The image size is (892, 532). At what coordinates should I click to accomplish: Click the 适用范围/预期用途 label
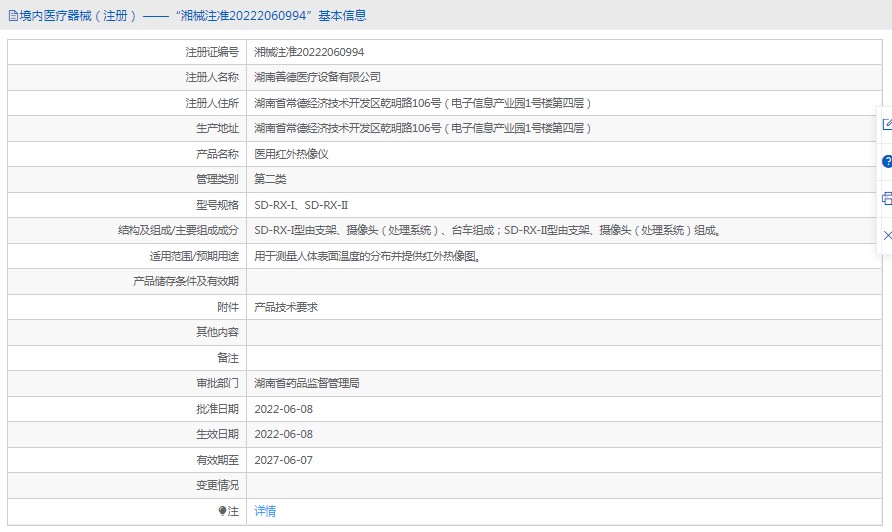195,256
